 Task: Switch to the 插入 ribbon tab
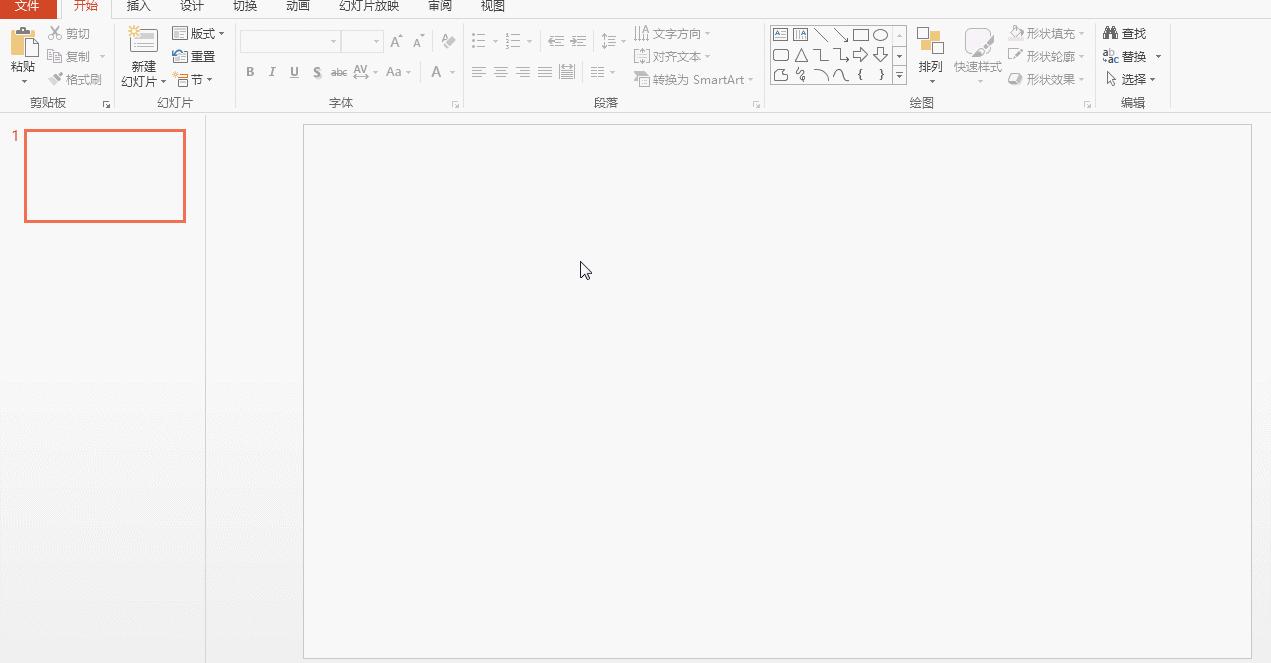[138, 6]
